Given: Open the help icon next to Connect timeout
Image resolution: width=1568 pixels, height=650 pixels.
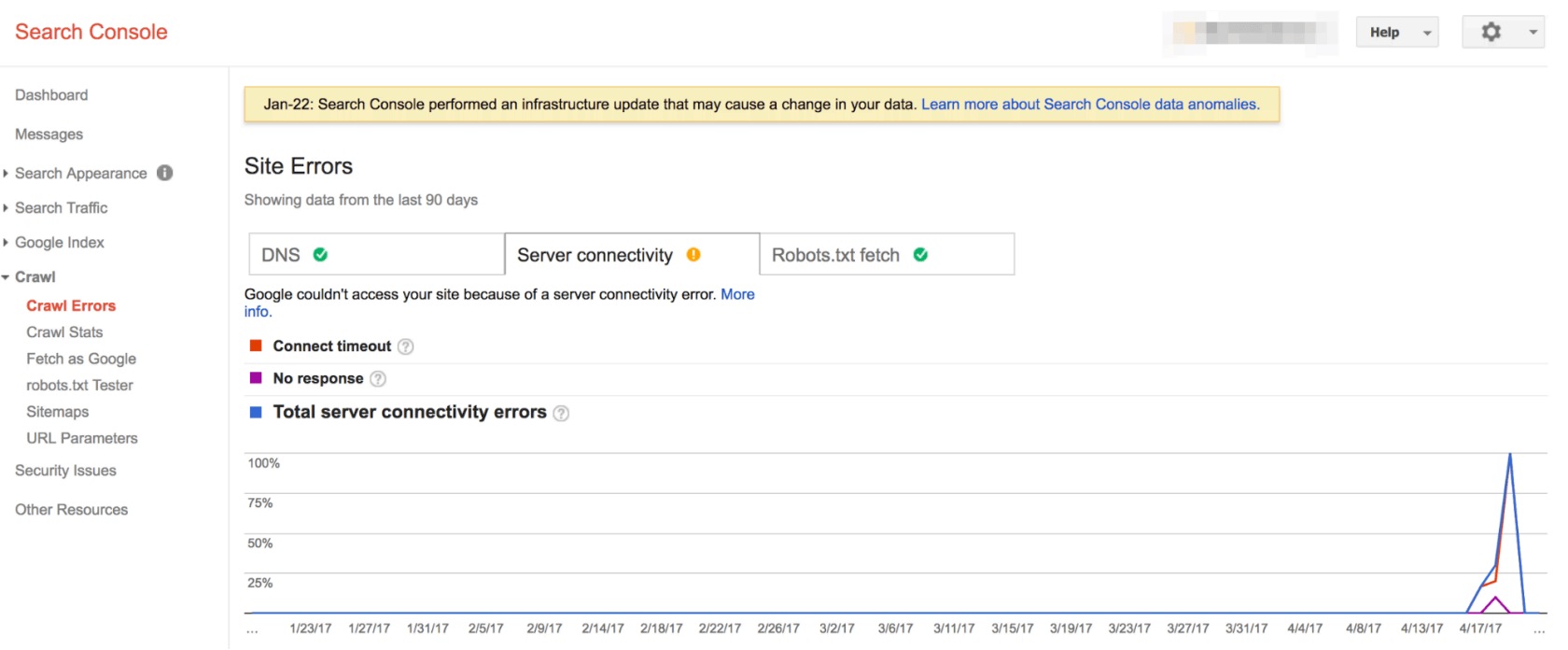Looking at the screenshot, I should click(405, 346).
